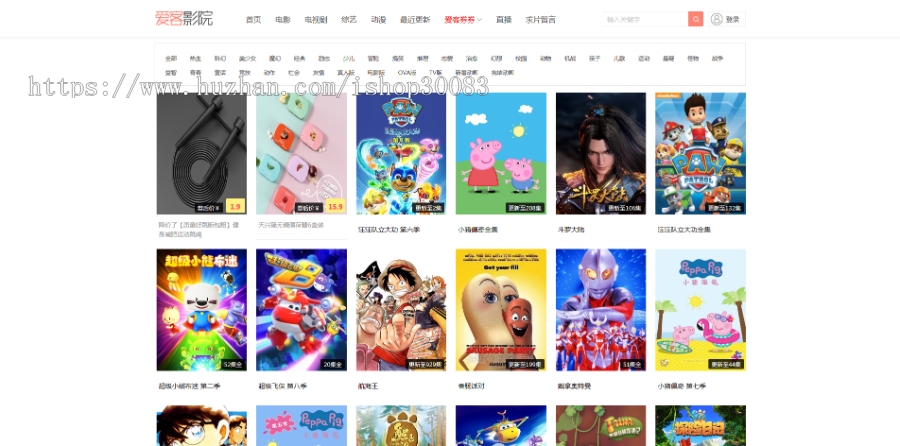
Task: Select the 美少女 category filter
Action: point(247,59)
